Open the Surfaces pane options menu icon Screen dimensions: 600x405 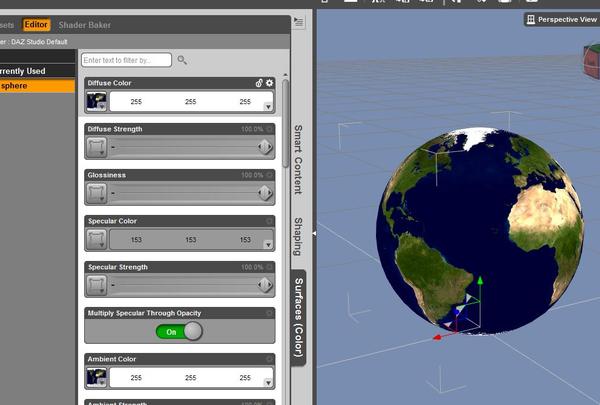[298, 22]
